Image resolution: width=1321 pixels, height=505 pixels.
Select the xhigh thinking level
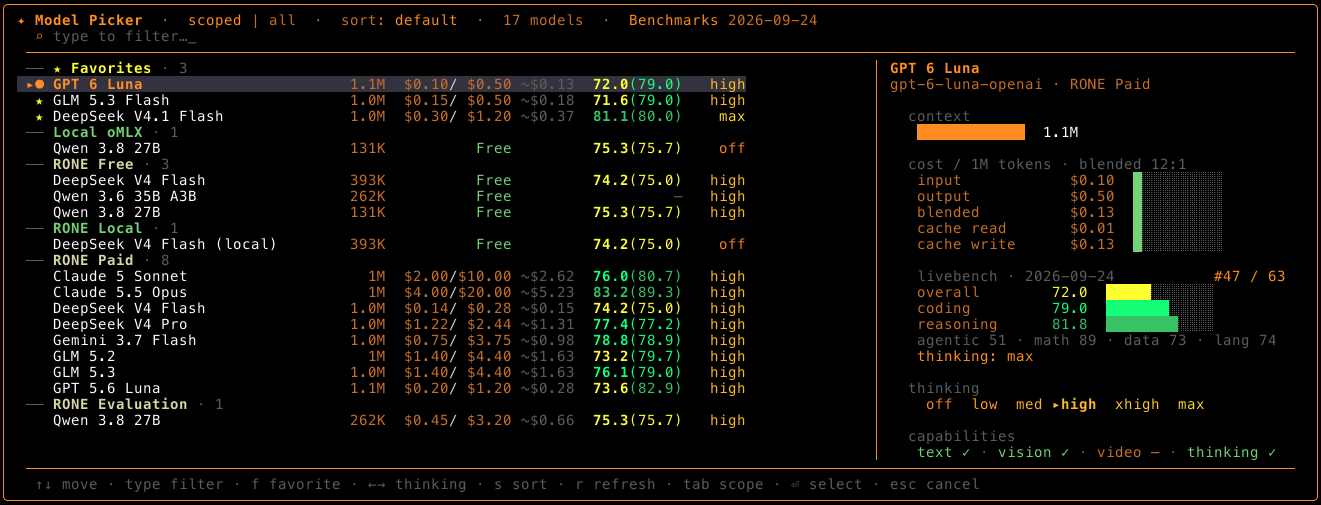[1137, 404]
